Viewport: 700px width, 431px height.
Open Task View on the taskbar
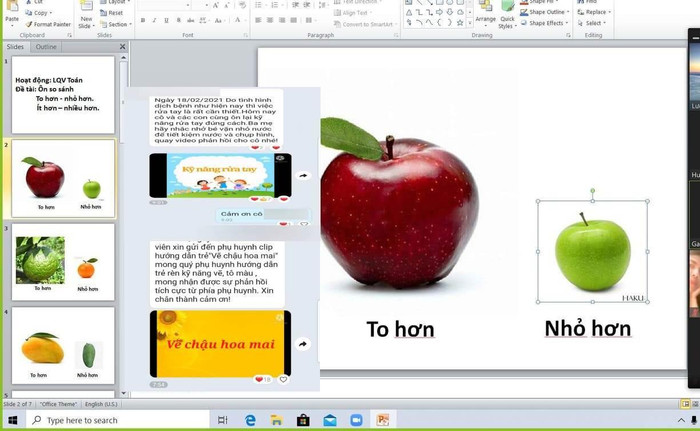point(222,420)
